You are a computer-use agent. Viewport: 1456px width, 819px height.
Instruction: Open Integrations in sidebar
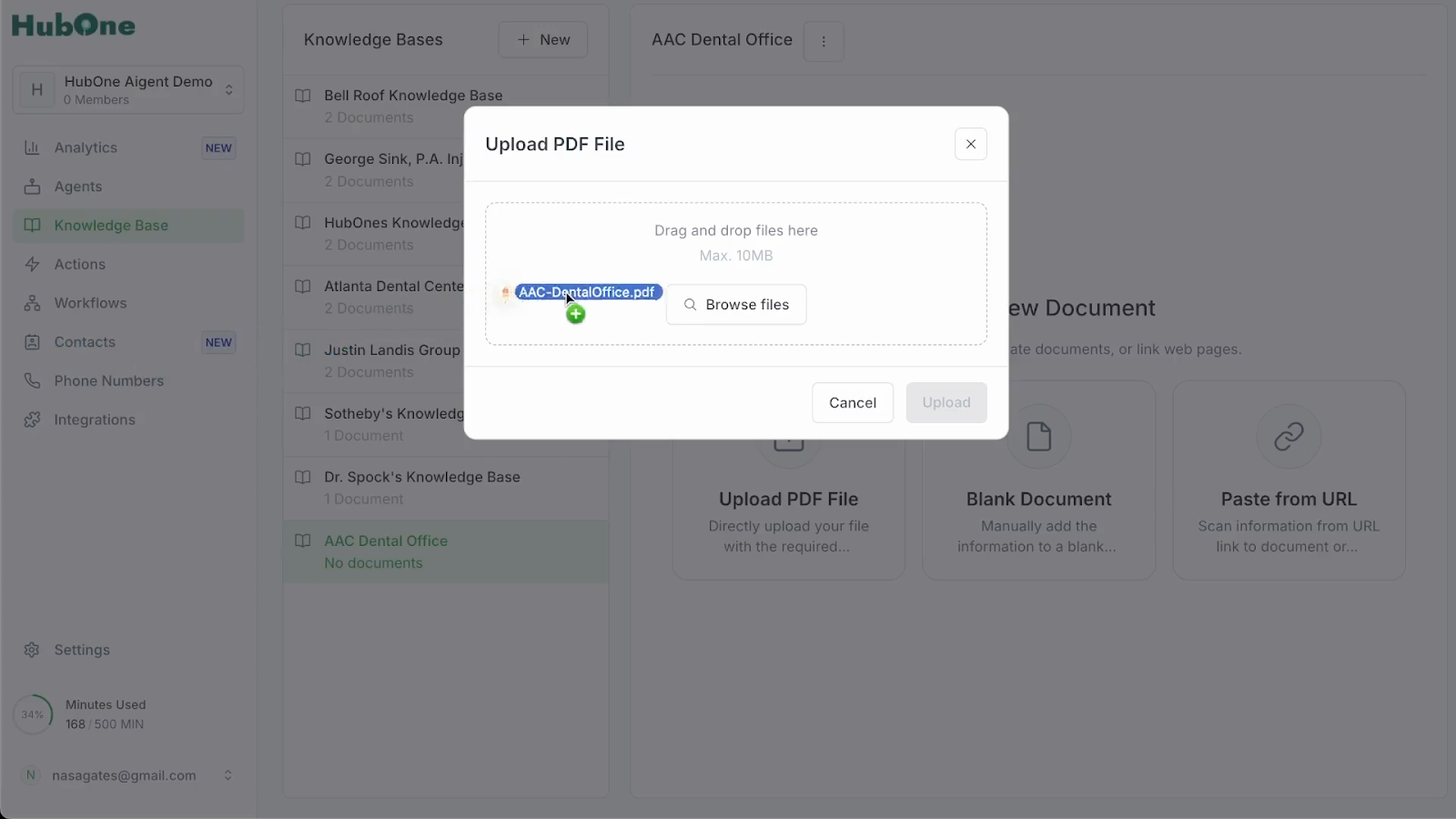click(x=128, y=420)
